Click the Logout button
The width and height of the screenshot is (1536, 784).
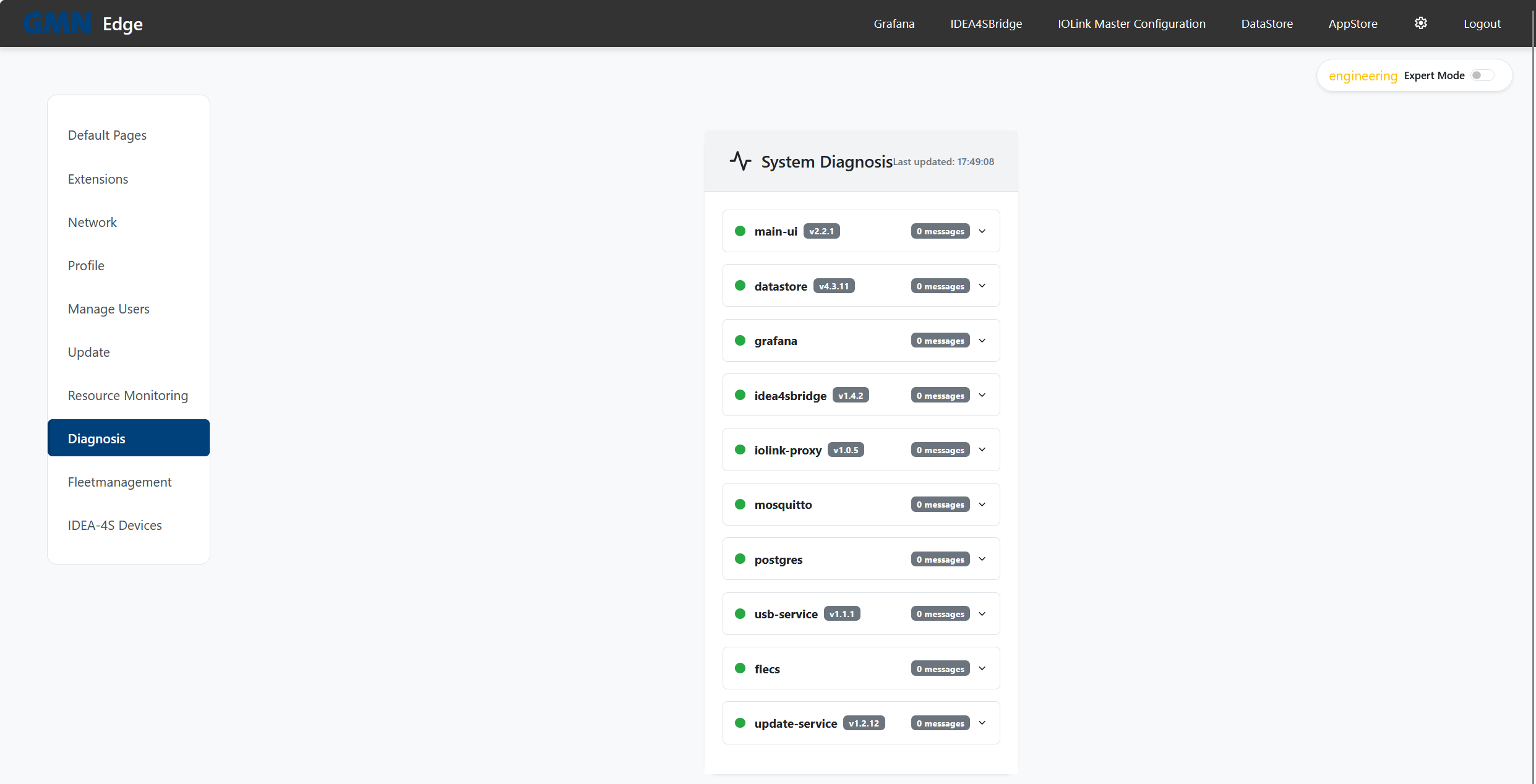coord(1482,23)
